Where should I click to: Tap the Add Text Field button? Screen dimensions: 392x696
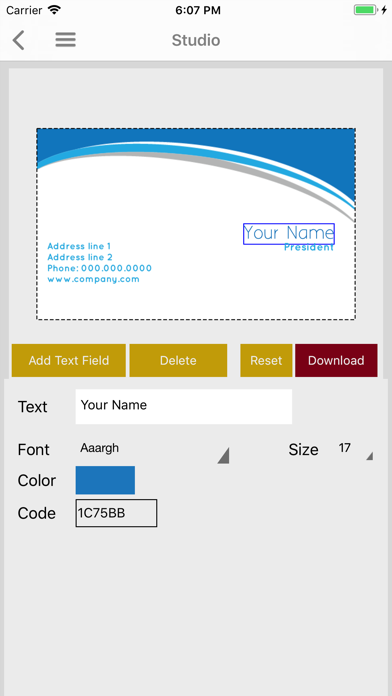(x=69, y=360)
